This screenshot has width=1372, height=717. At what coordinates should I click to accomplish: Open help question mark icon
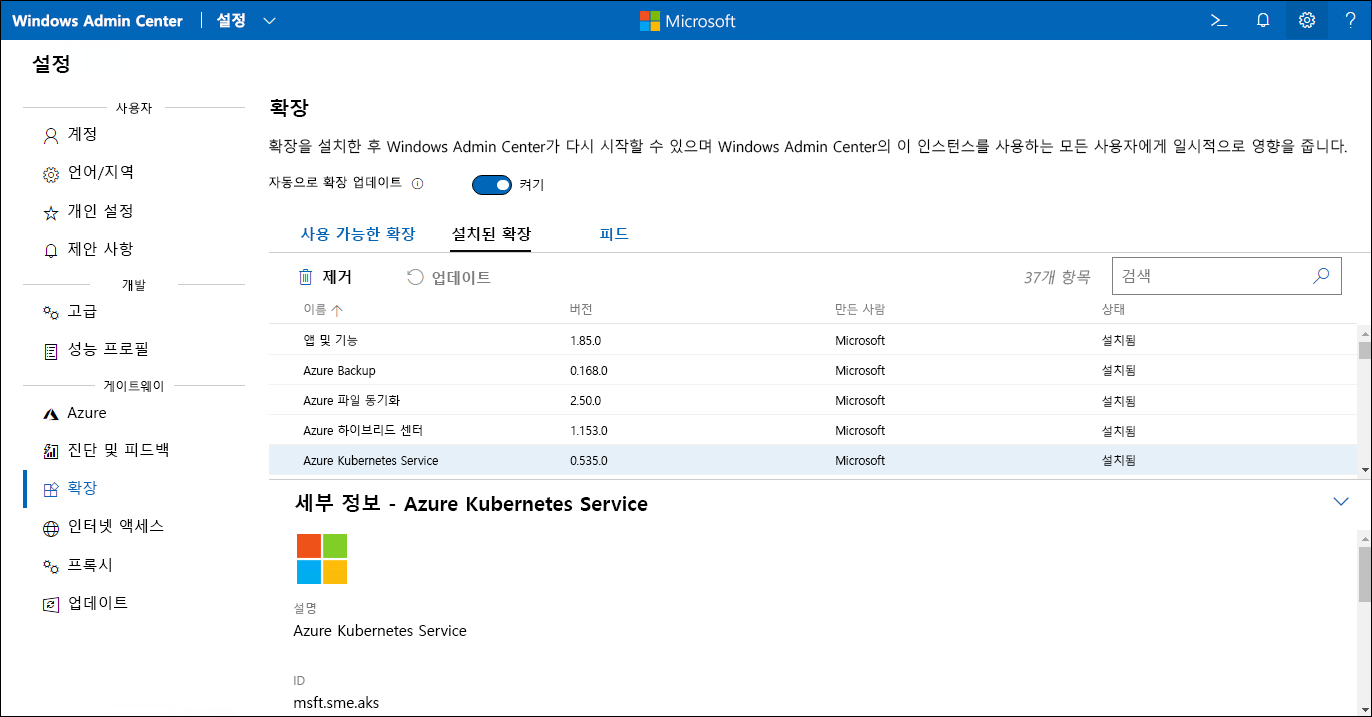1350,20
